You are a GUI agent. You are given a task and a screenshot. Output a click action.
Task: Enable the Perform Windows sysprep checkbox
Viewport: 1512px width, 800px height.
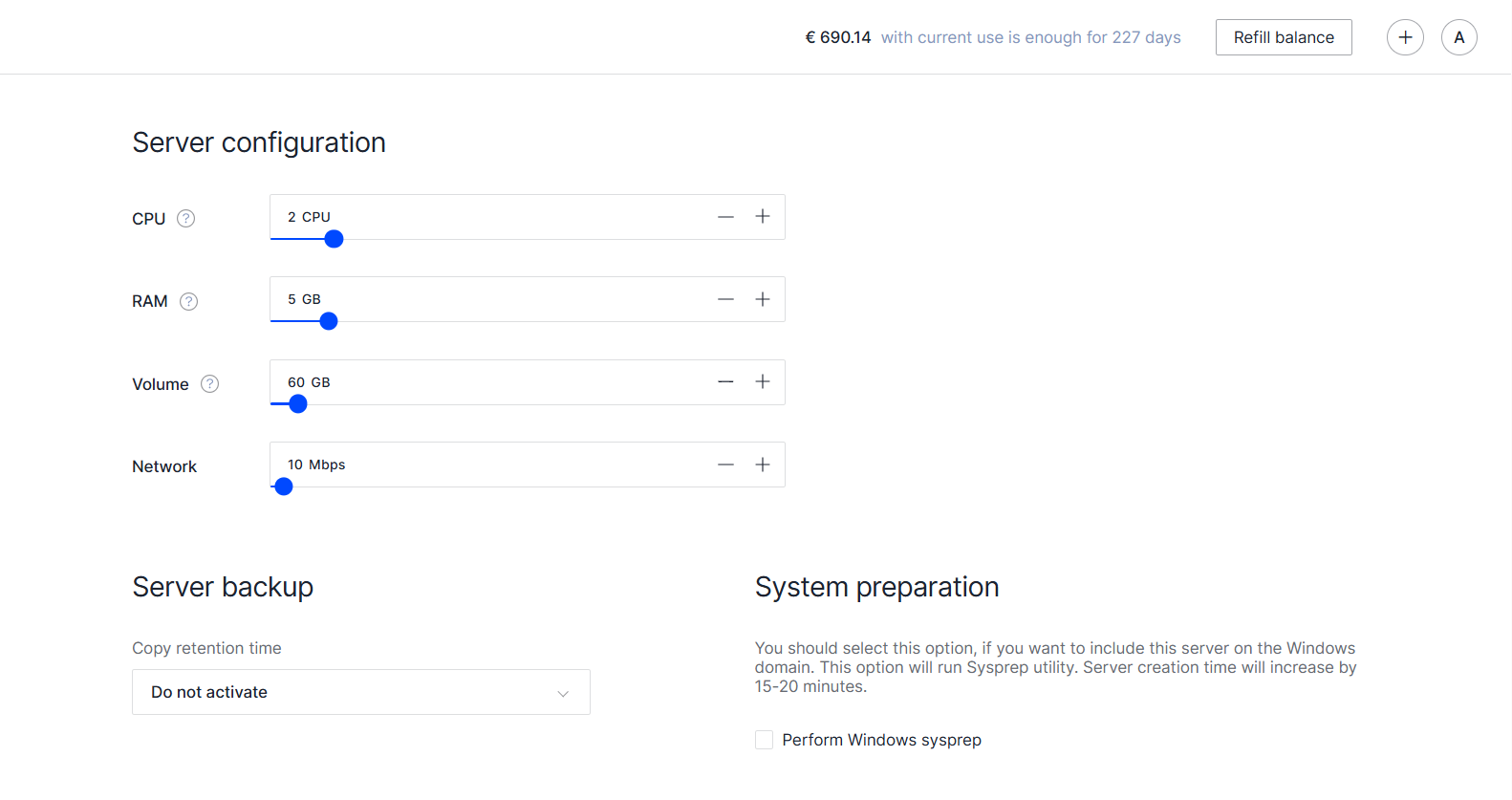764,739
